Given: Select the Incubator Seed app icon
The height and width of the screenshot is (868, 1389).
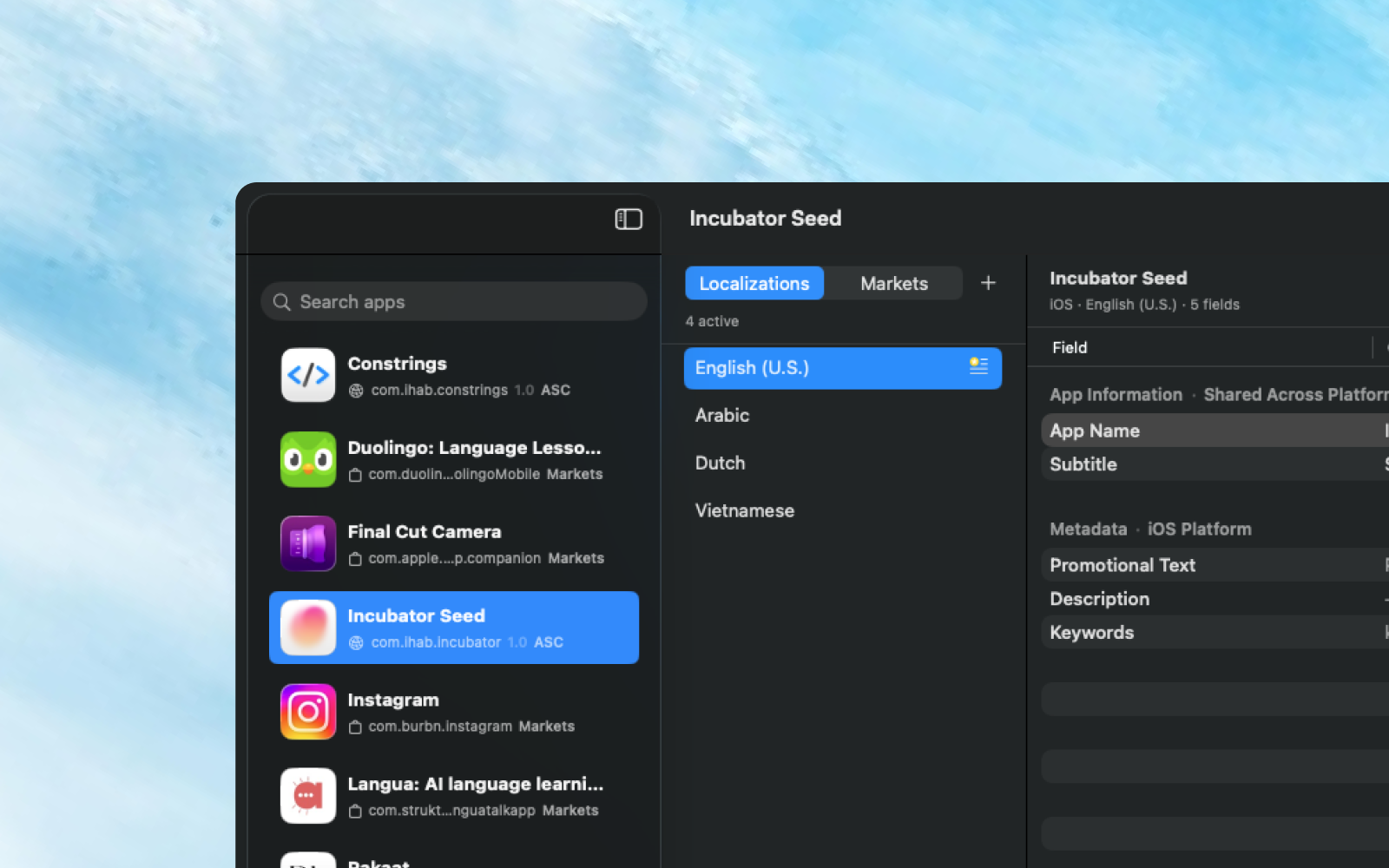Looking at the screenshot, I should click(x=308, y=628).
